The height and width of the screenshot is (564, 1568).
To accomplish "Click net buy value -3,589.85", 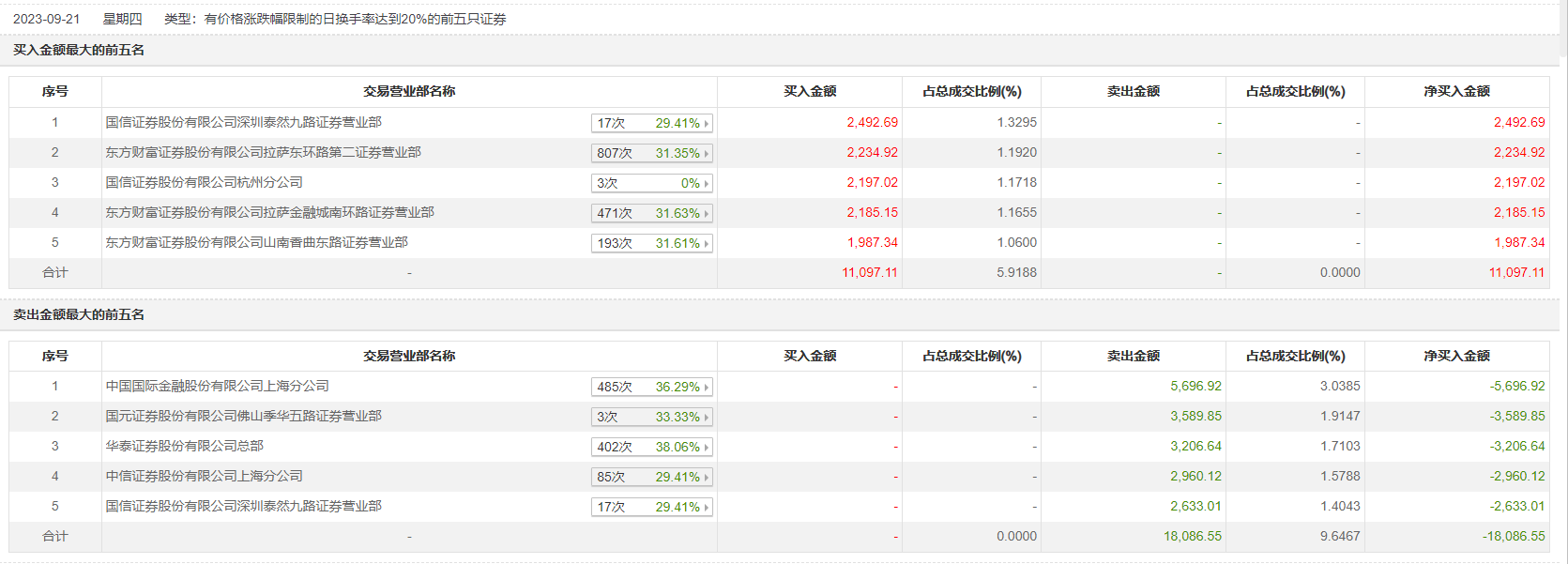I will pos(1516,416).
